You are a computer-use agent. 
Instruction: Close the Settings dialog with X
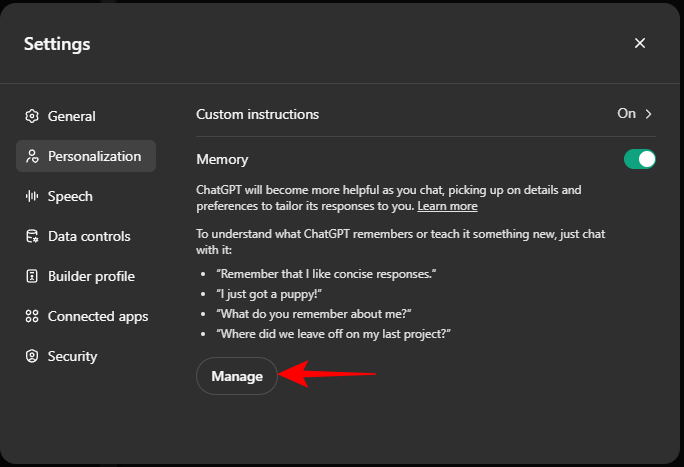pyautogui.click(x=640, y=43)
